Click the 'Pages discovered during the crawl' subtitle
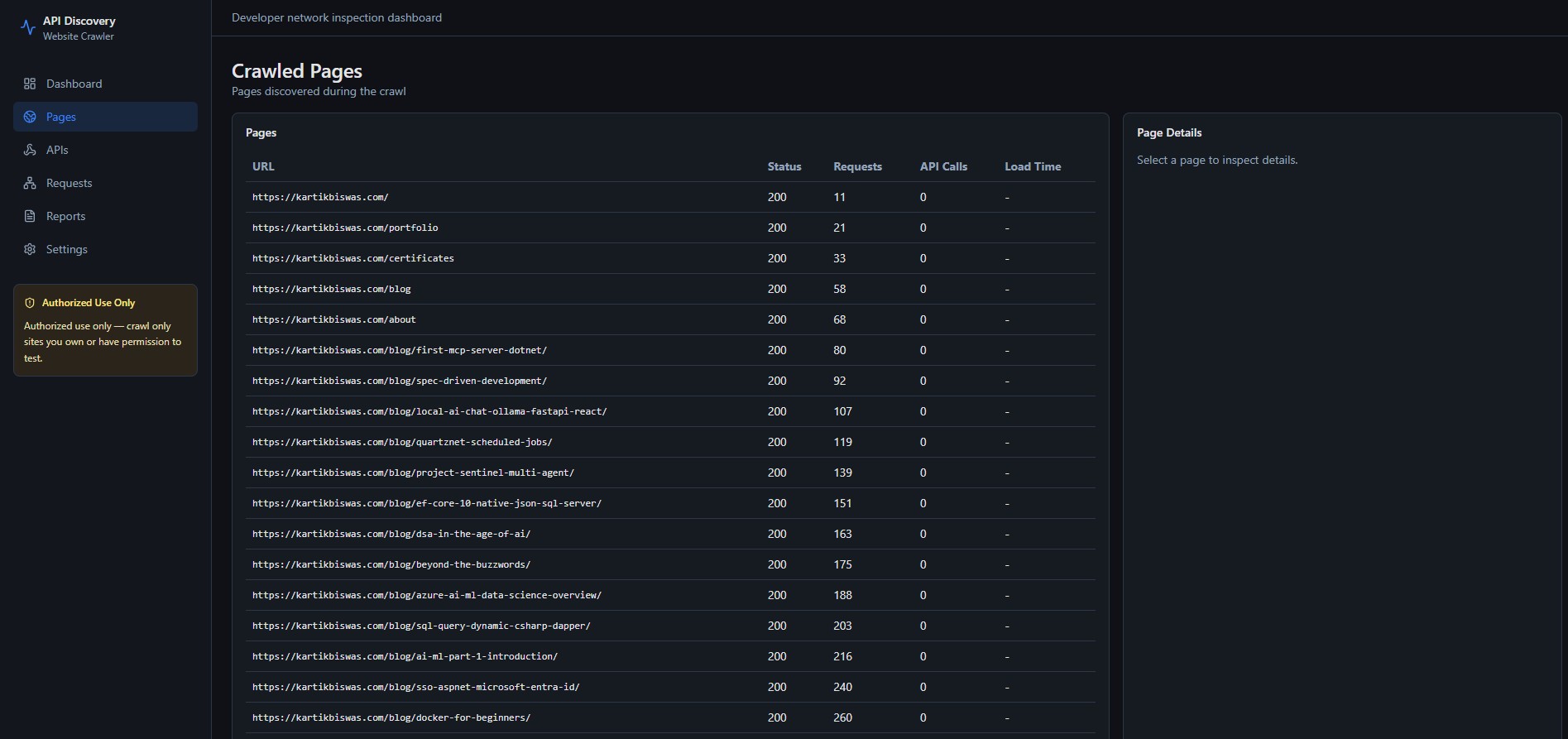 click(319, 91)
